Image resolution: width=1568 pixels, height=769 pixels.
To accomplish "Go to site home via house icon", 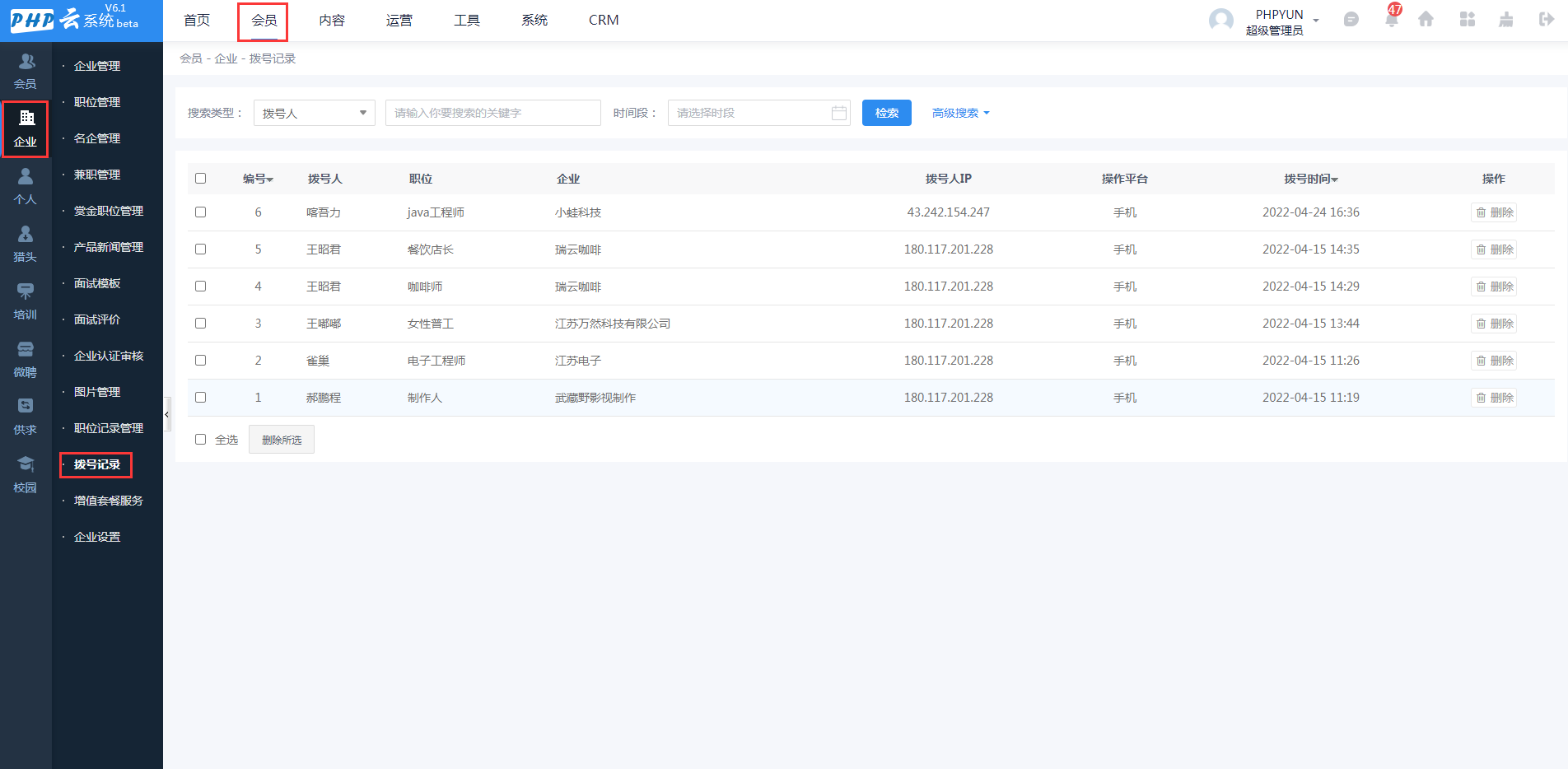I will (x=1426, y=20).
